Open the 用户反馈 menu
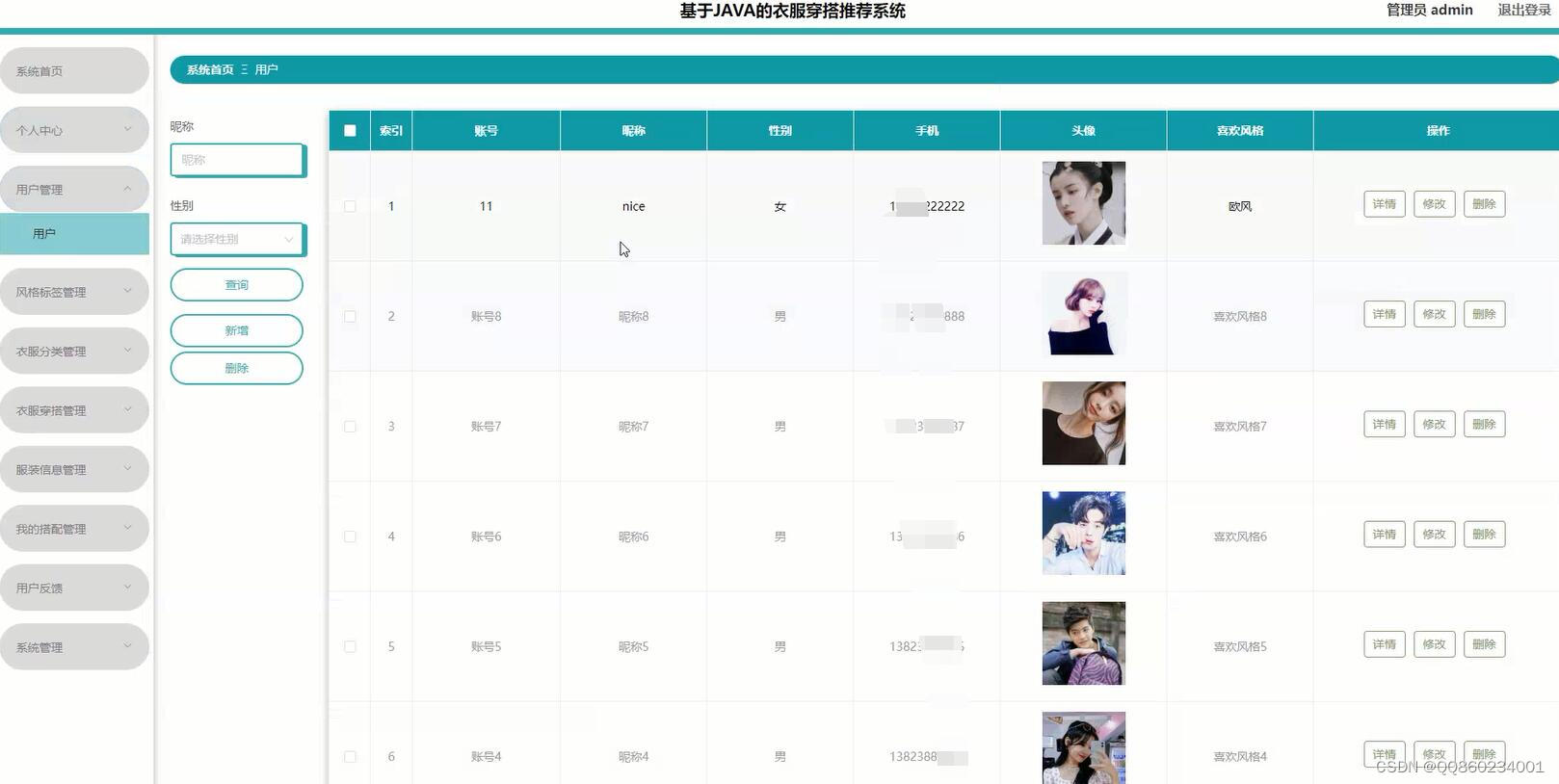The width and height of the screenshot is (1559, 784). pos(74,588)
